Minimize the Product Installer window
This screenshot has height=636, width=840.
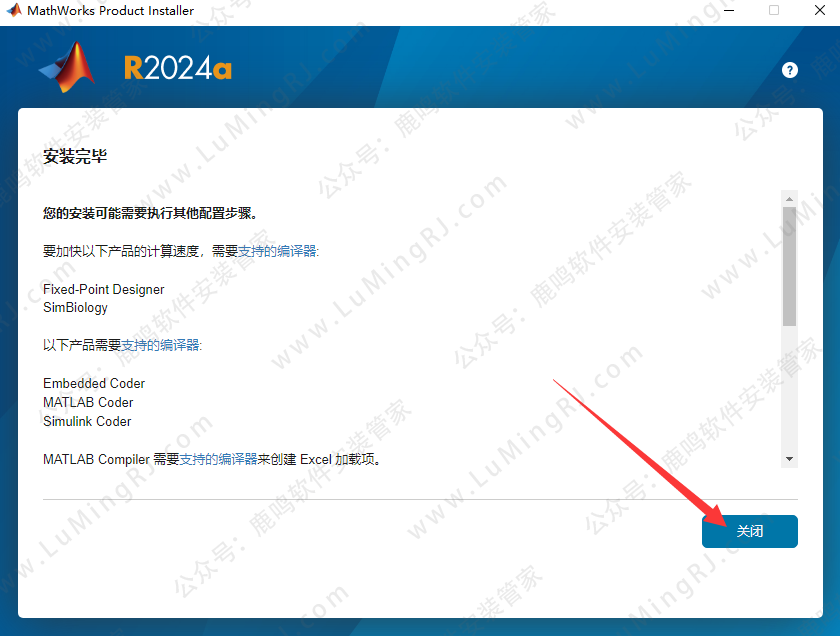pos(725,11)
